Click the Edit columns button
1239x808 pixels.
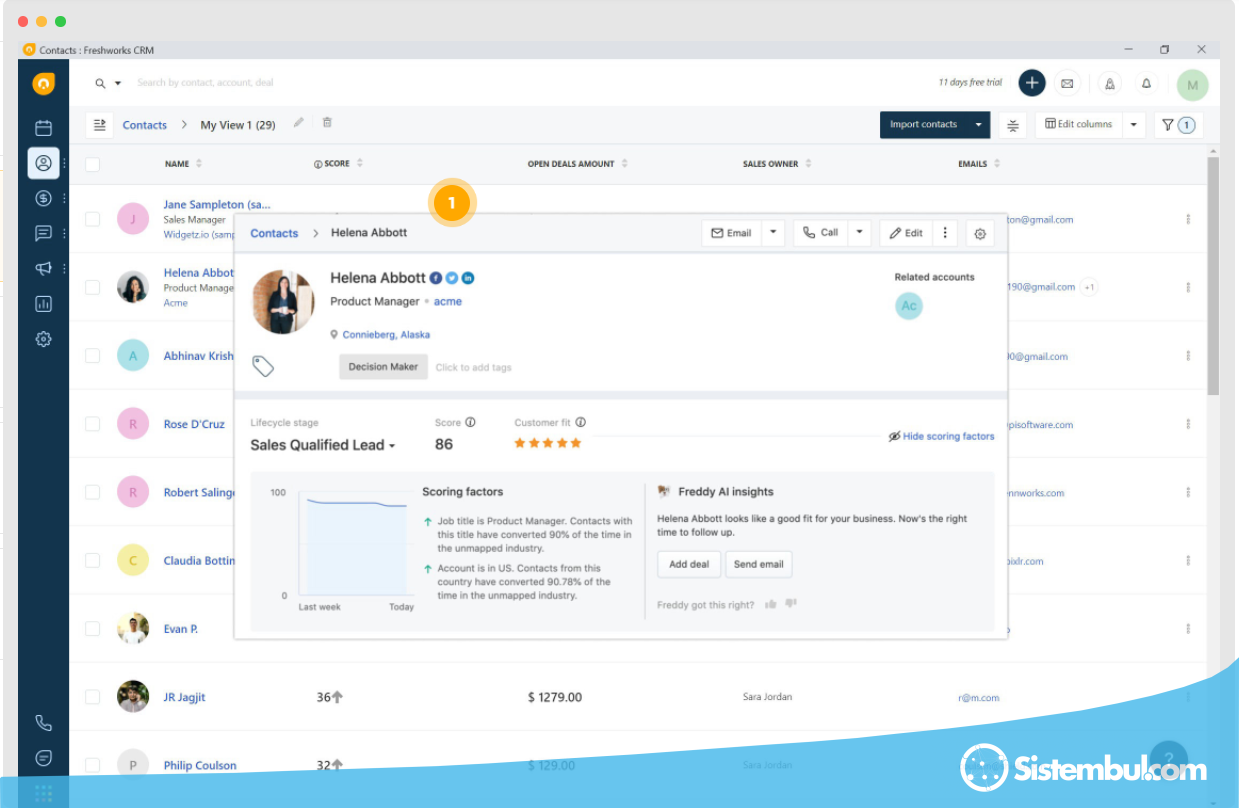point(1079,125)
